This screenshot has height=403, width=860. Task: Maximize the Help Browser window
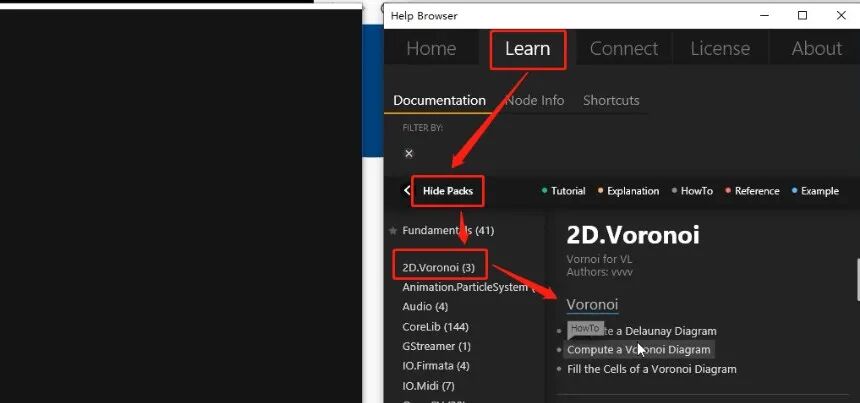[x=802, y=15]
